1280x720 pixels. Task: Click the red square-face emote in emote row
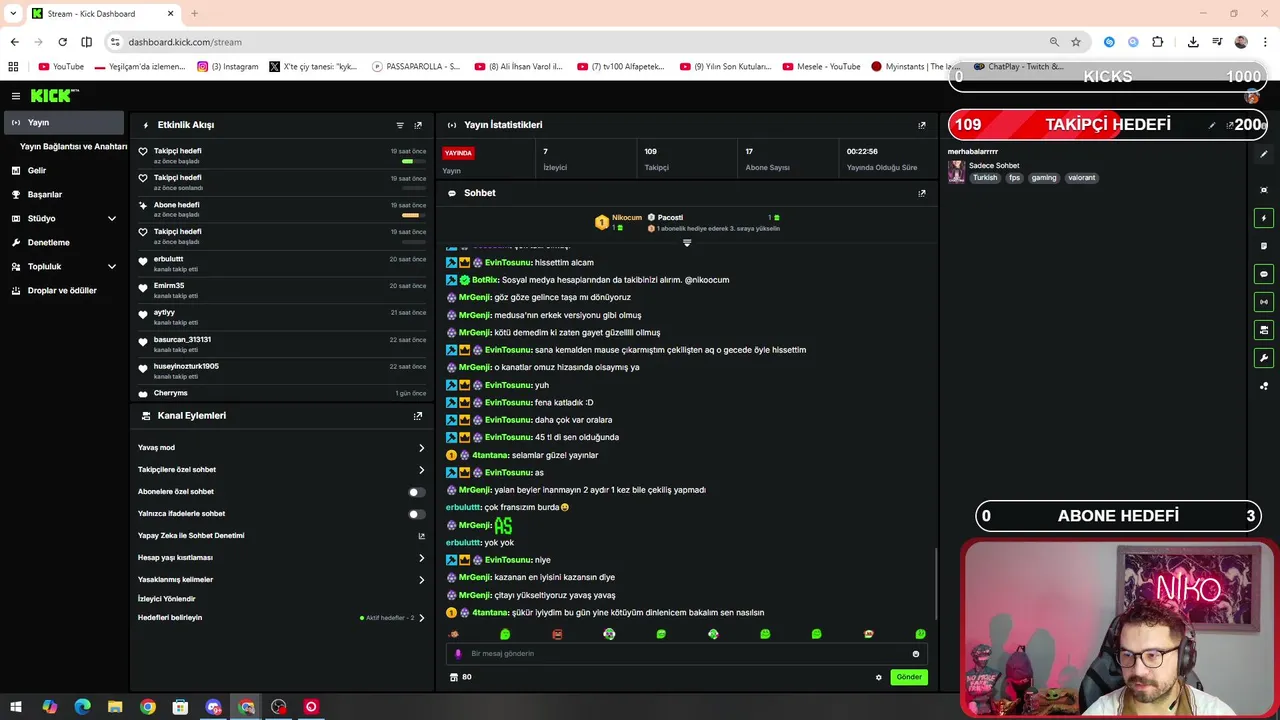557,634
